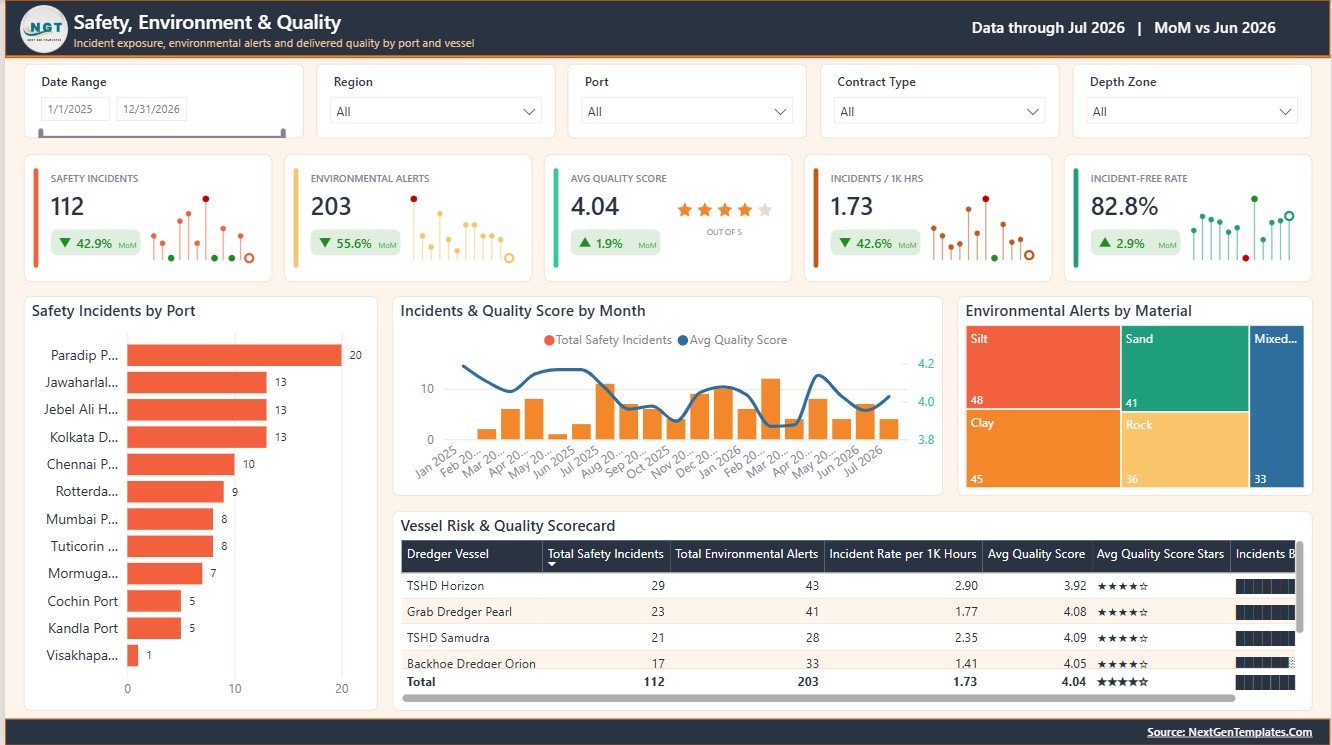
Task: Click the TSHD Horizon incidents sparkline bar
Action: tap(1266, 586)
